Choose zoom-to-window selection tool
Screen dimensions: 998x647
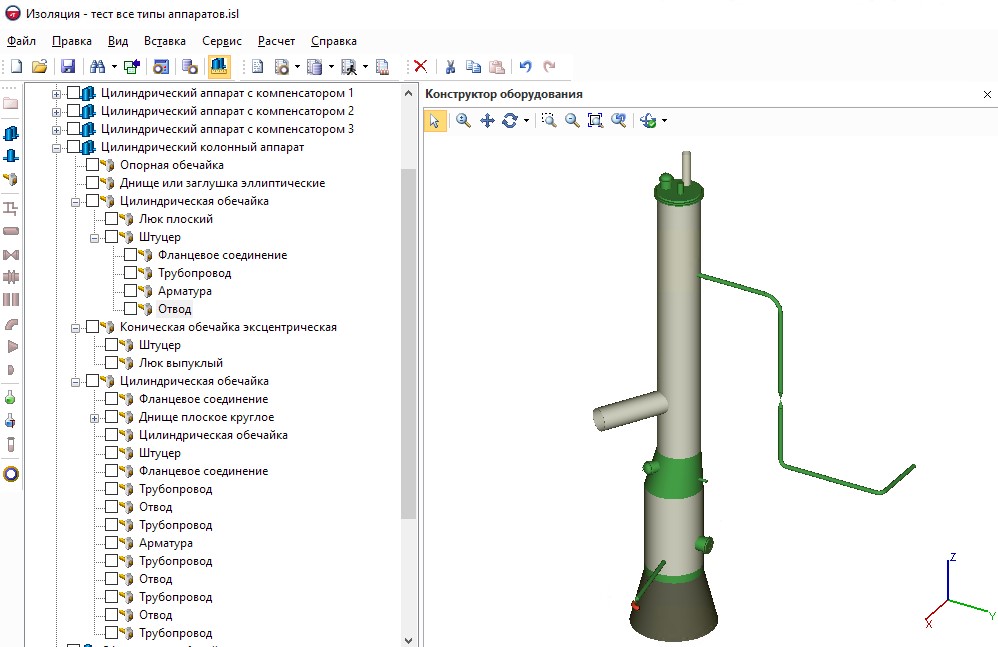tap(549, 120)
